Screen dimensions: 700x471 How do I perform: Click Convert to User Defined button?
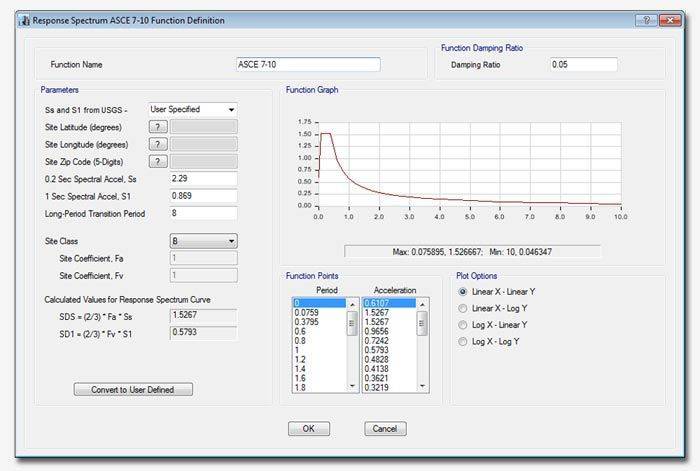coord(133,389)
